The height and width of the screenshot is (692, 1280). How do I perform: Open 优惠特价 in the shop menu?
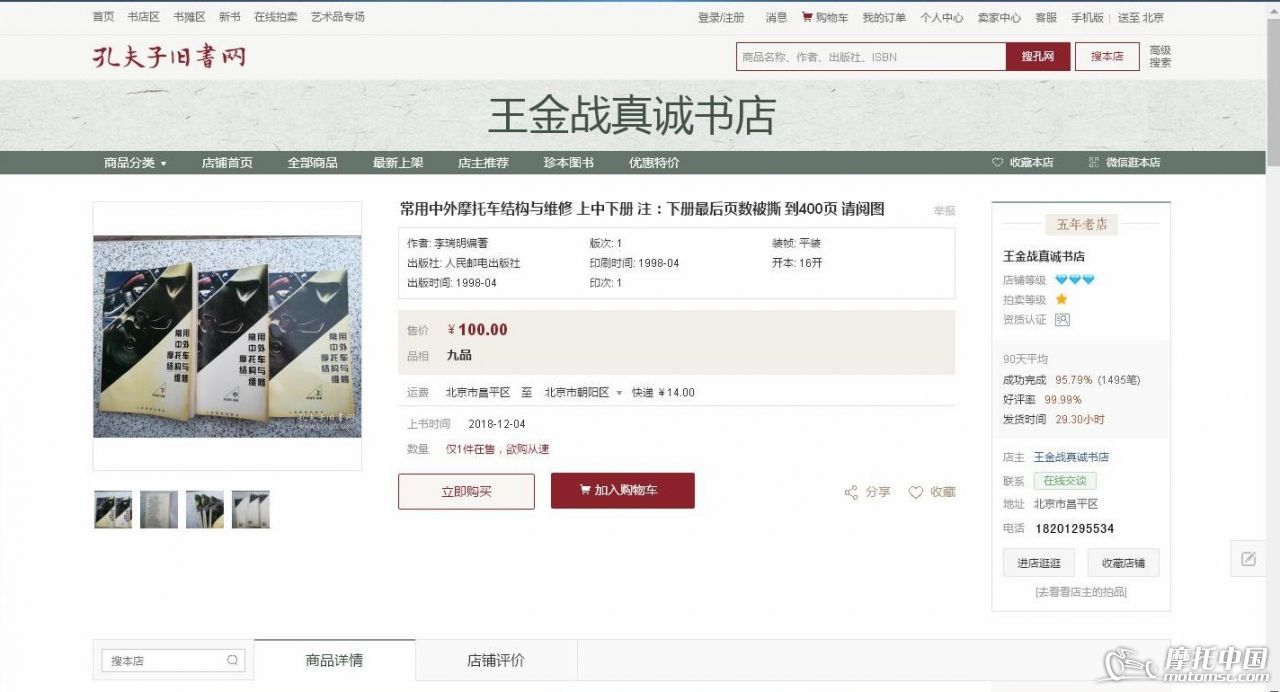[654, 162]
